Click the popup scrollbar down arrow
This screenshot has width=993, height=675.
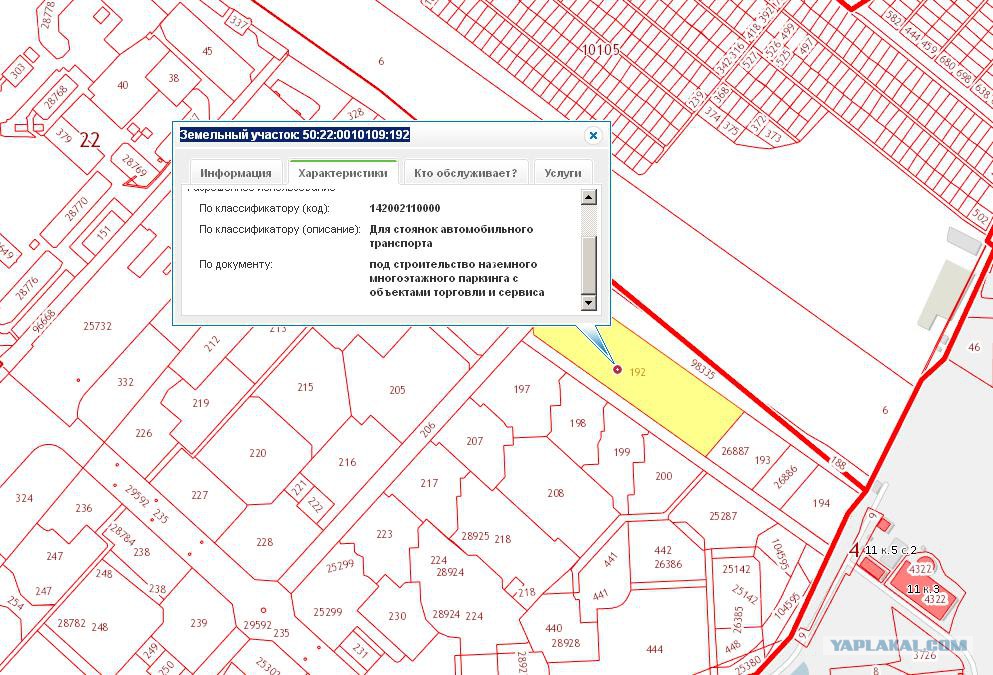click(x=588, y=302)
